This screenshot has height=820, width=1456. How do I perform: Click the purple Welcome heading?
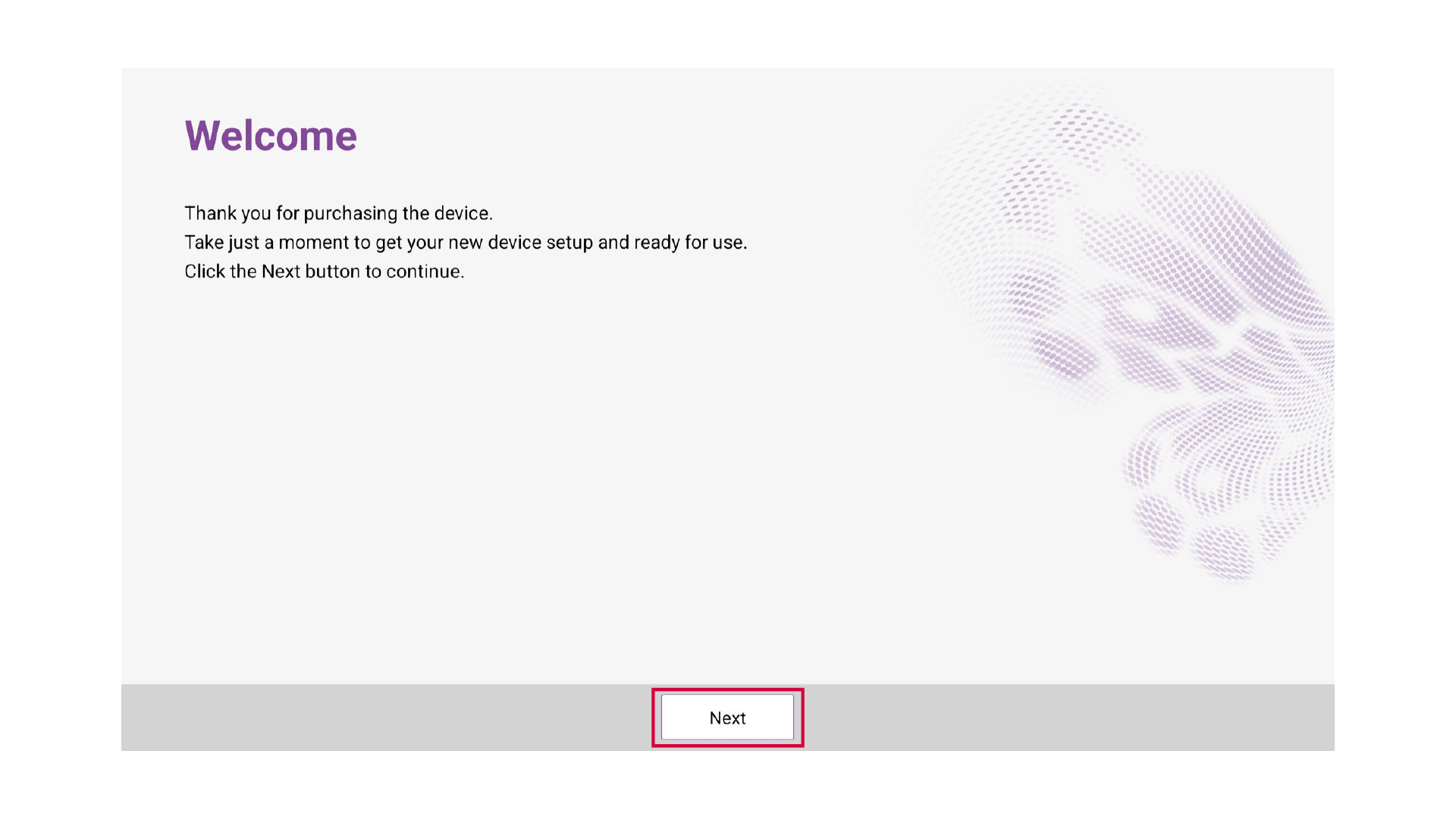tap(271, 137)
